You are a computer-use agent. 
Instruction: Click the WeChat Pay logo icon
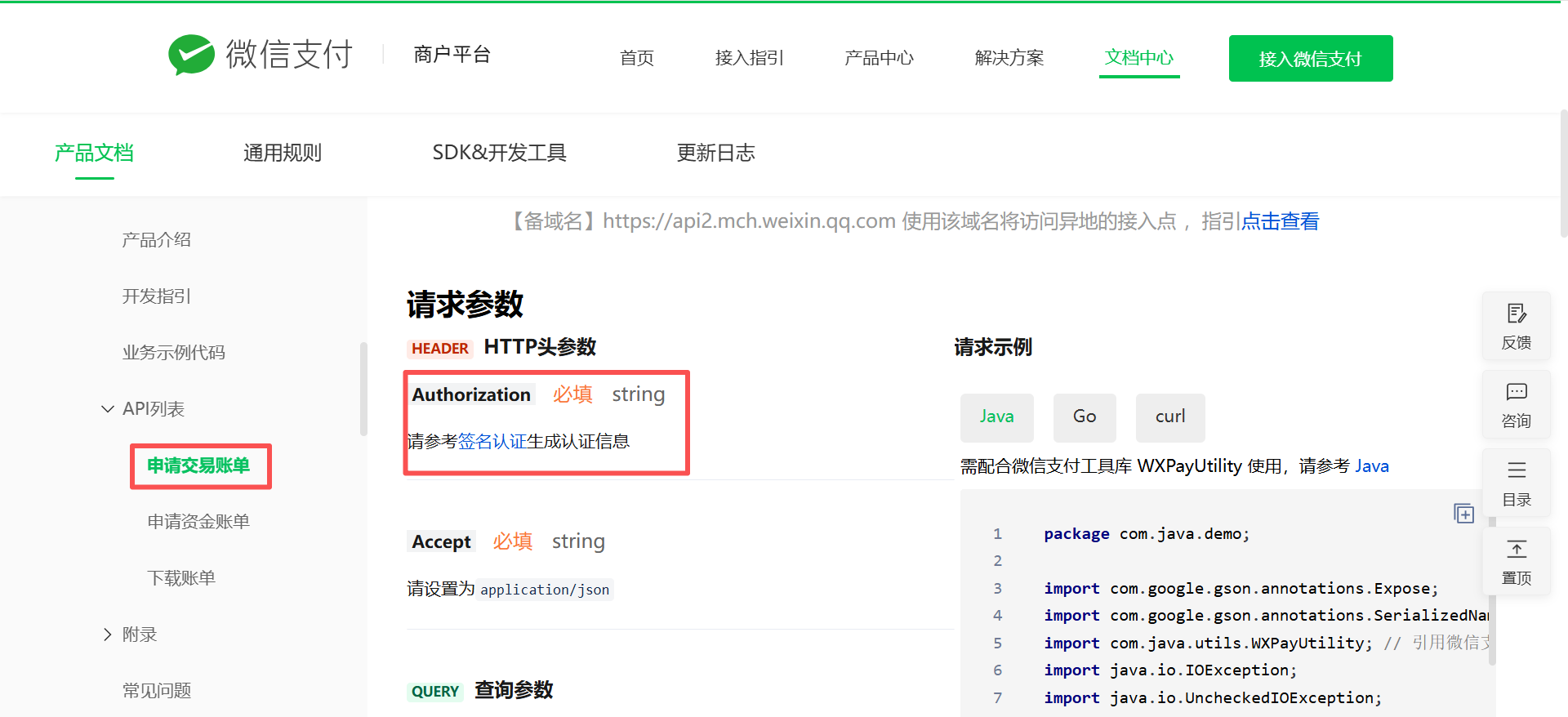(x=191, y=55)
